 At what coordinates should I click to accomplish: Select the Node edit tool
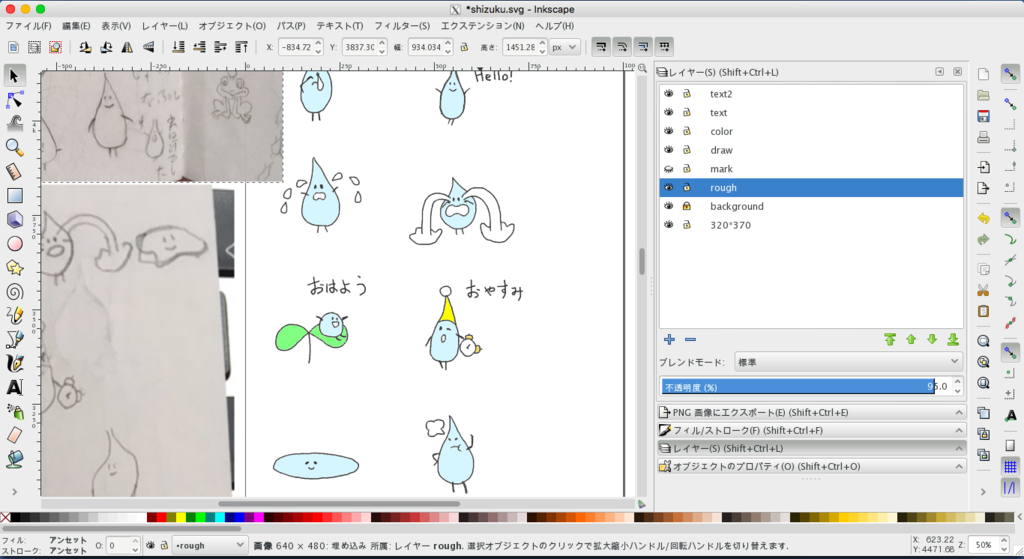14,100
